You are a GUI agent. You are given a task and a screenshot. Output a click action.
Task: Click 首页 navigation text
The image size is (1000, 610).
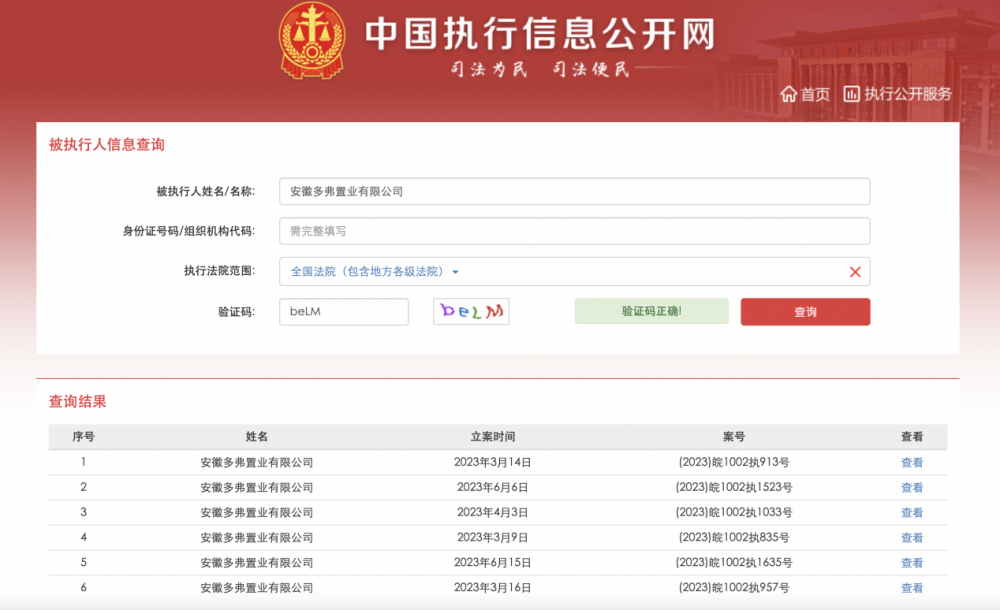[x=815, y=94]
